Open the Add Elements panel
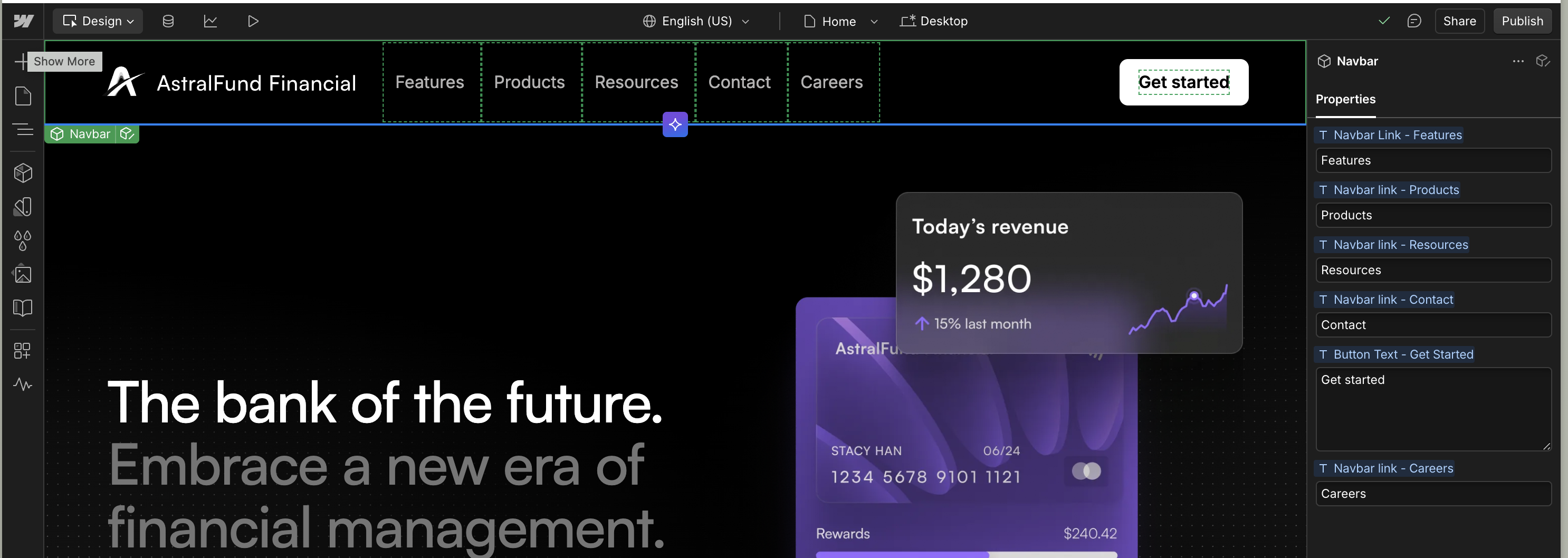This screenshot has width=1568, height=558. tap(23, 61)
